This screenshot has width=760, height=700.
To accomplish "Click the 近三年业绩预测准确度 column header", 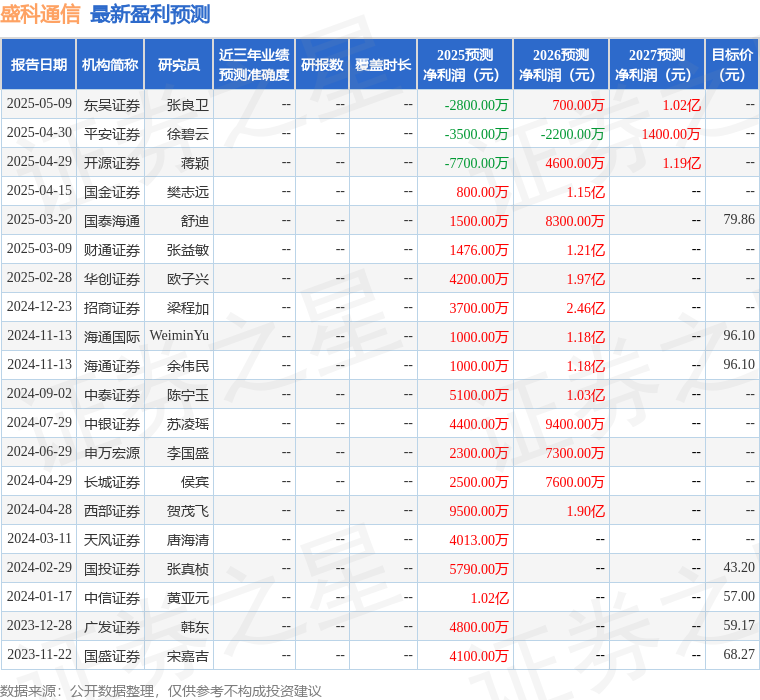I will (254, 64).
